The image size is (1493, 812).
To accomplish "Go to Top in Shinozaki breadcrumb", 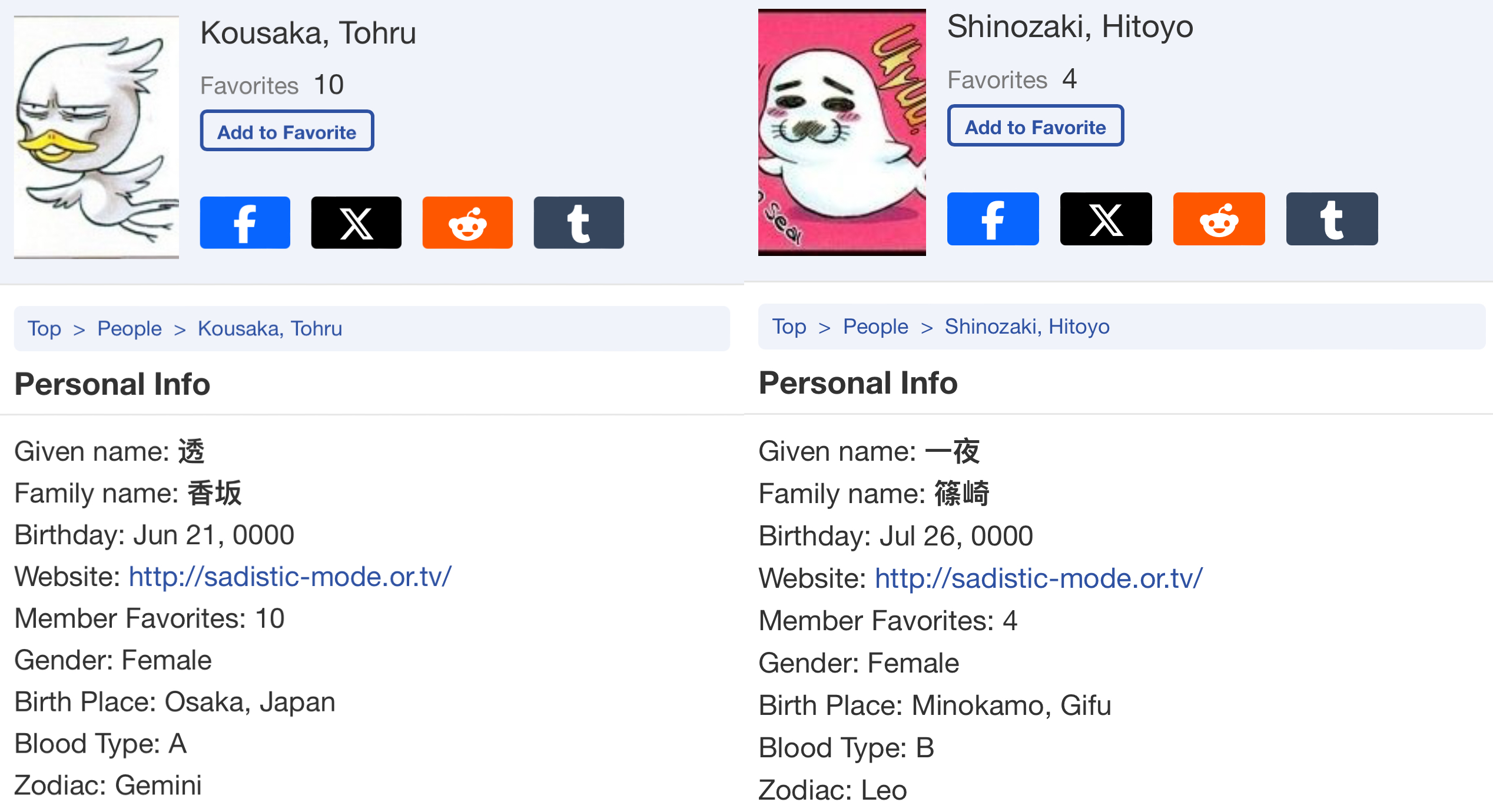I will tap(789, 327).
